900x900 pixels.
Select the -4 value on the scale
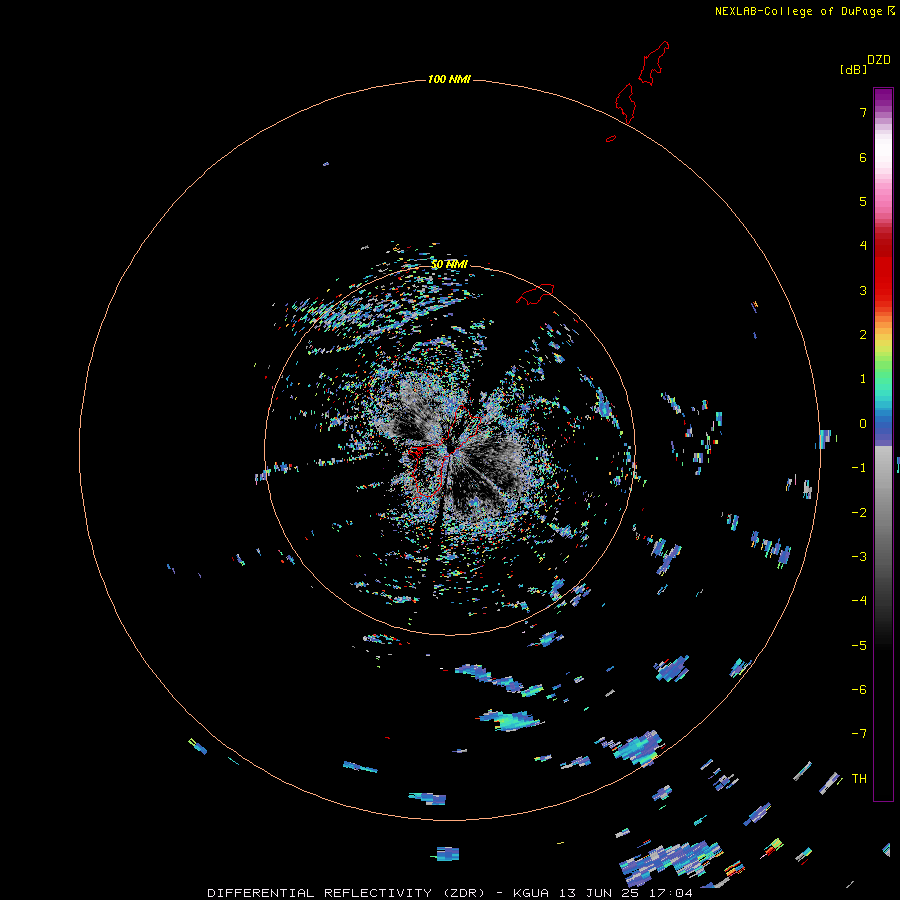point(859,601)
